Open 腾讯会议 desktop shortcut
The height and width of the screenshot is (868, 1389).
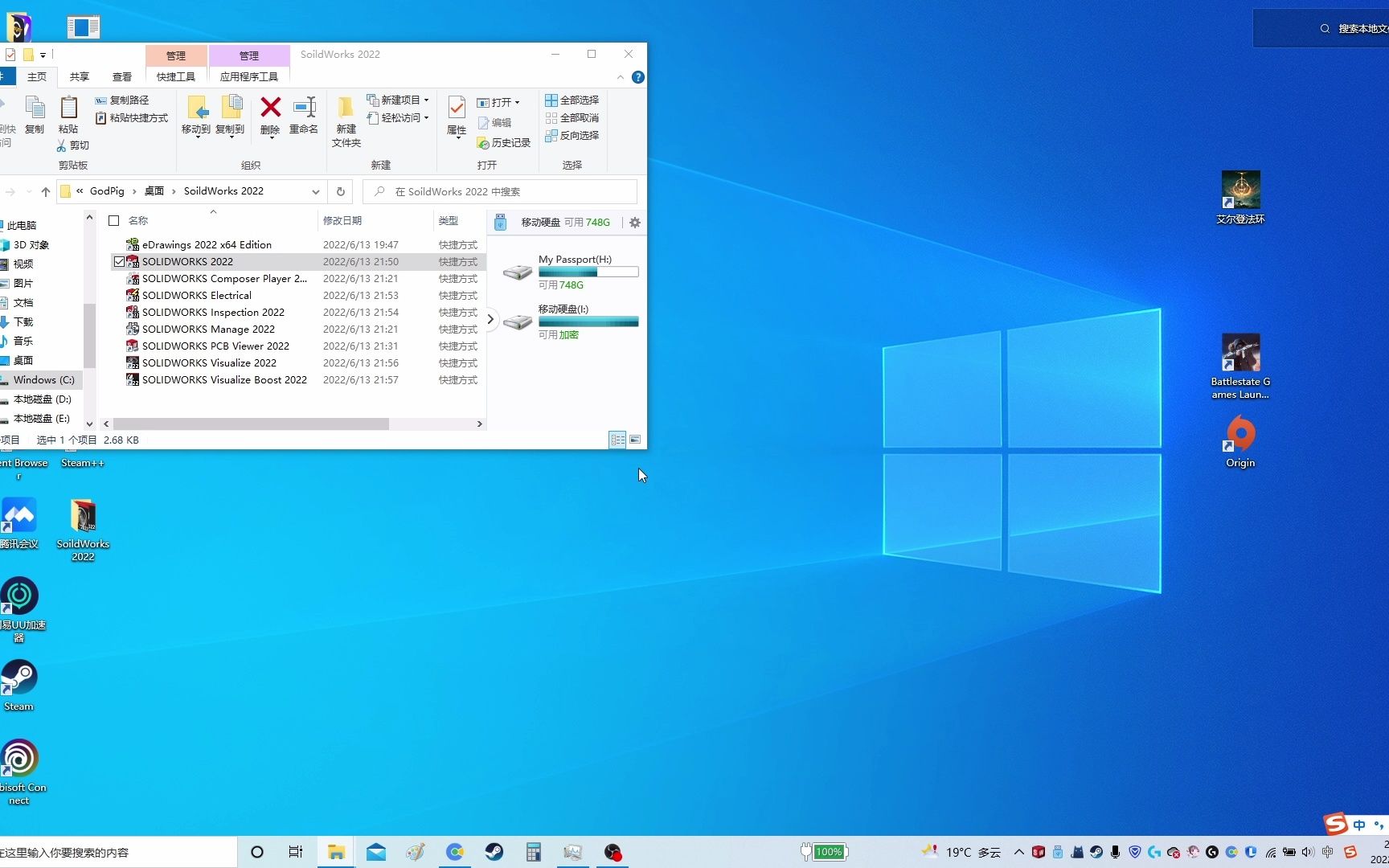tap(19, 522)
